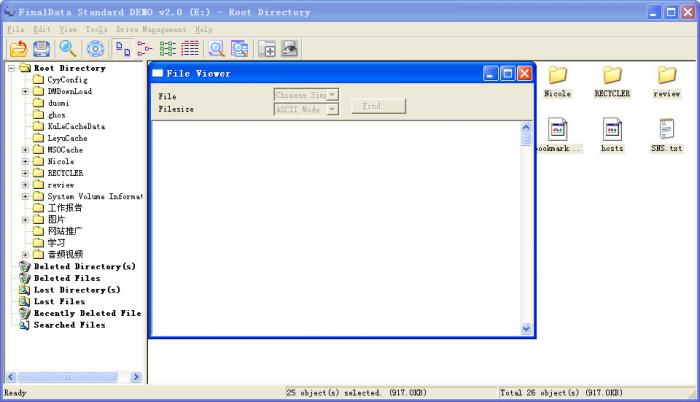Switch to list view in toolbar

(168, 49)
